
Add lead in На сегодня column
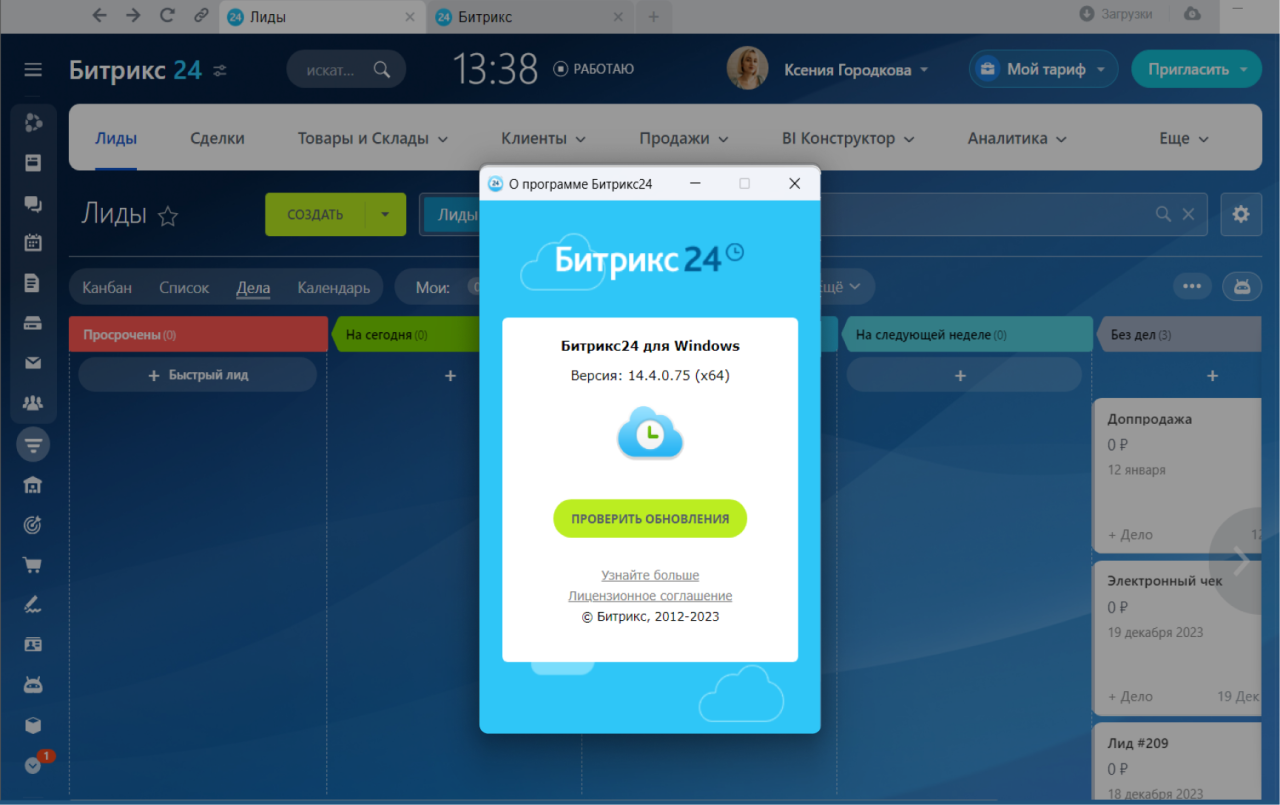pyautogui.click(x=450, y=376)
